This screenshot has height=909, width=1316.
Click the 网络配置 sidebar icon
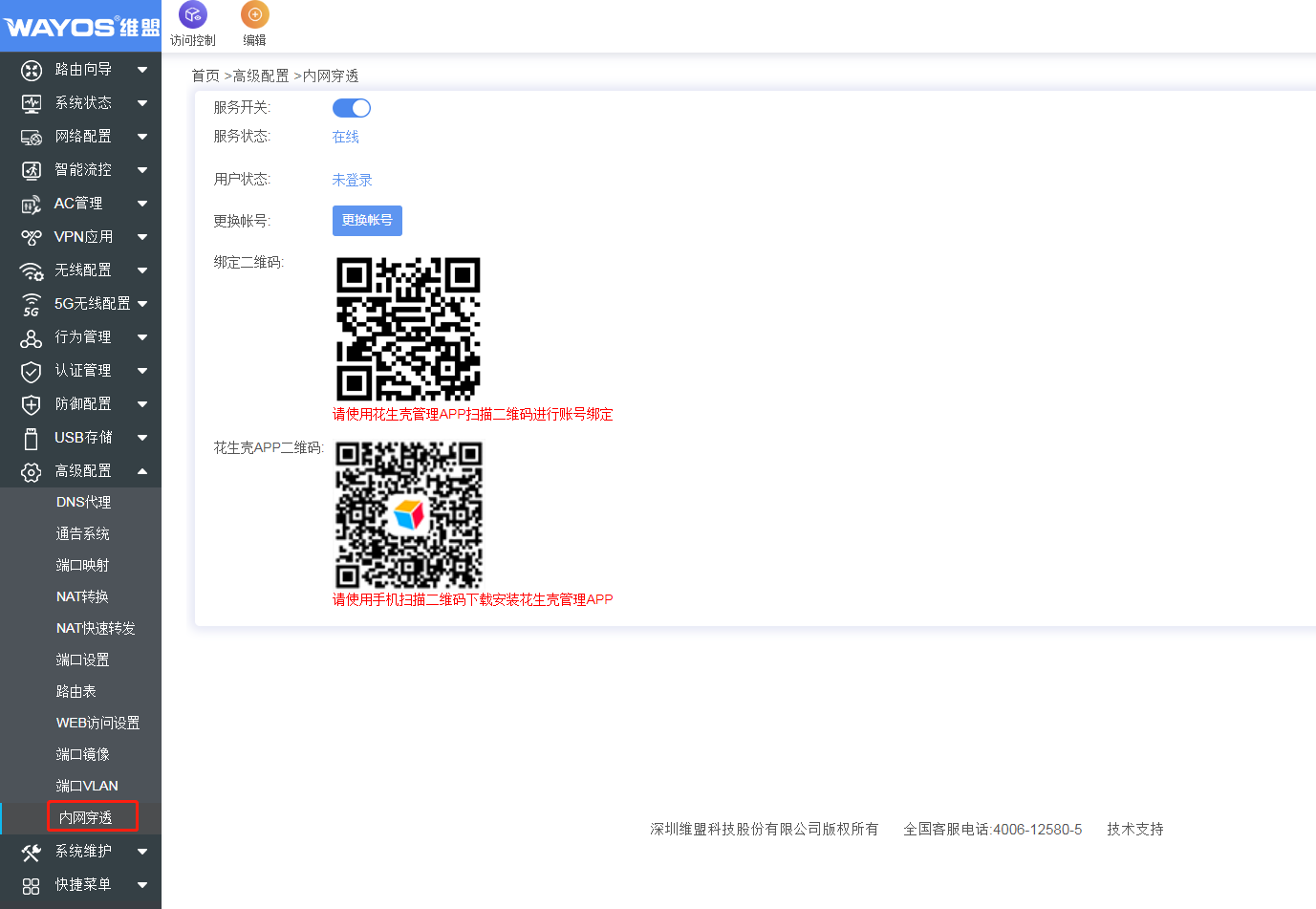point(32,137)
